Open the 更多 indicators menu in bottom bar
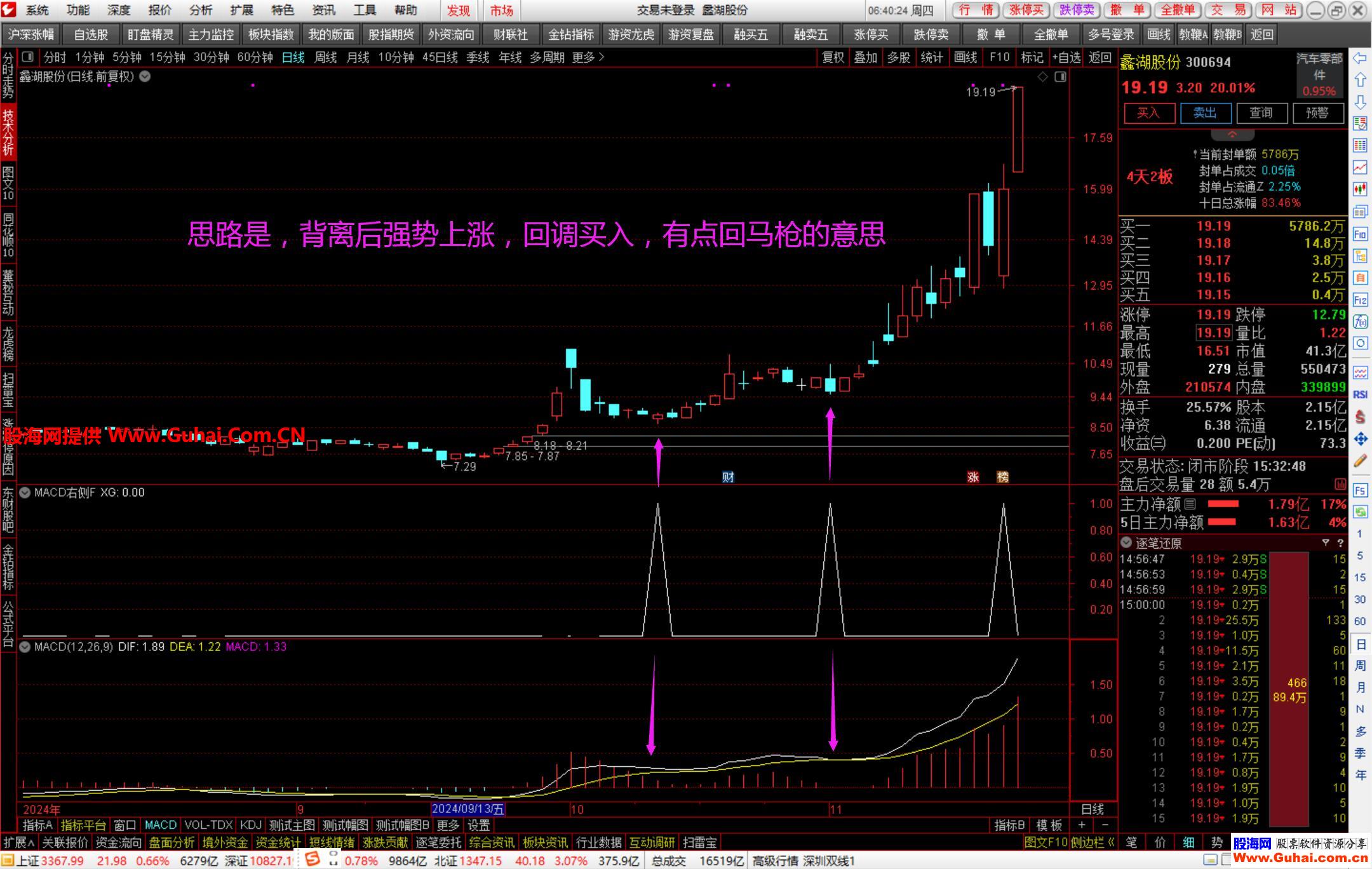The width and height of the screenshot is (1372, 869). [x=448, y=825]
